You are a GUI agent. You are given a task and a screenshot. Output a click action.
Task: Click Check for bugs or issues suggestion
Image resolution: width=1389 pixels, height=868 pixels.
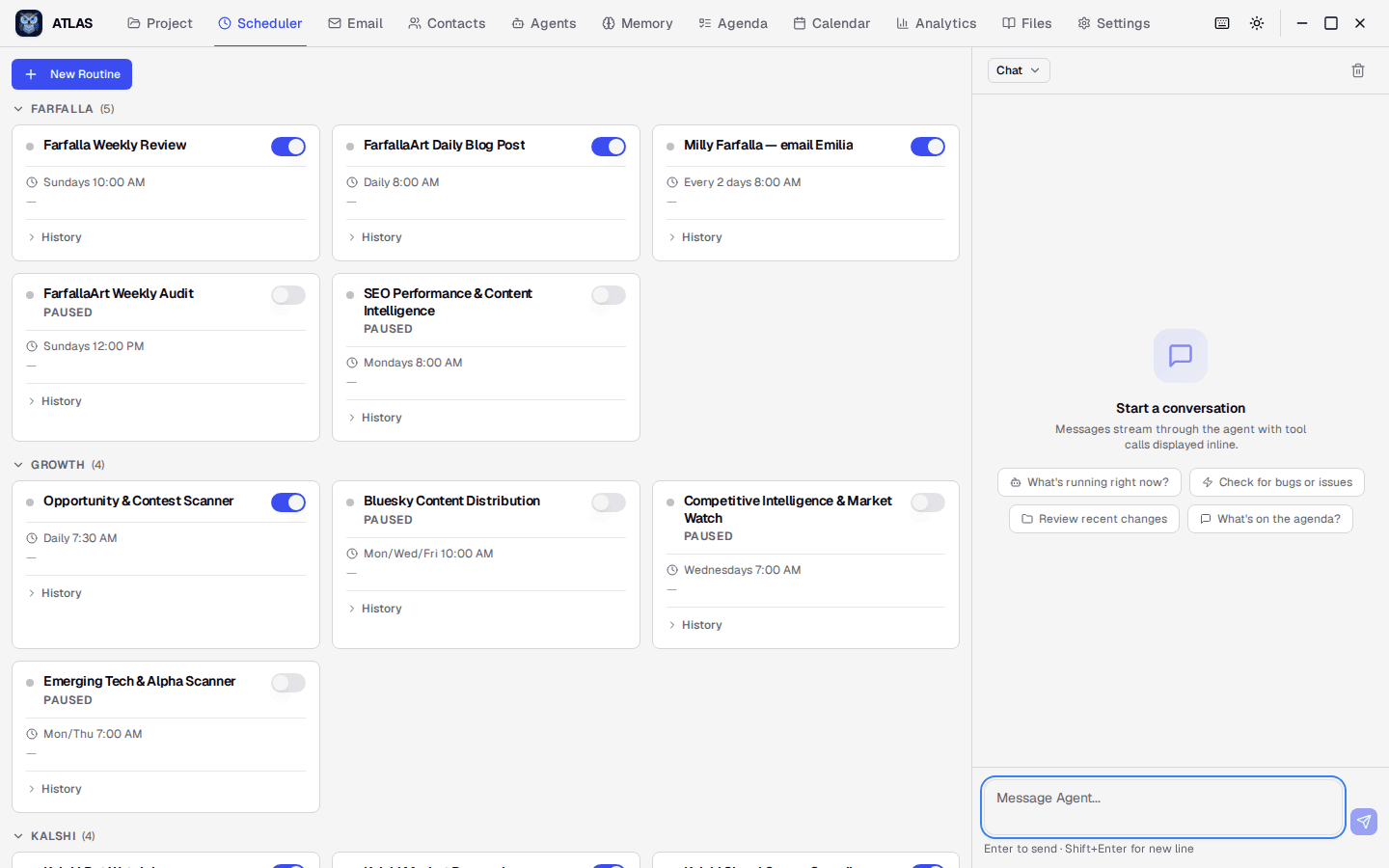pos(1277,482)
